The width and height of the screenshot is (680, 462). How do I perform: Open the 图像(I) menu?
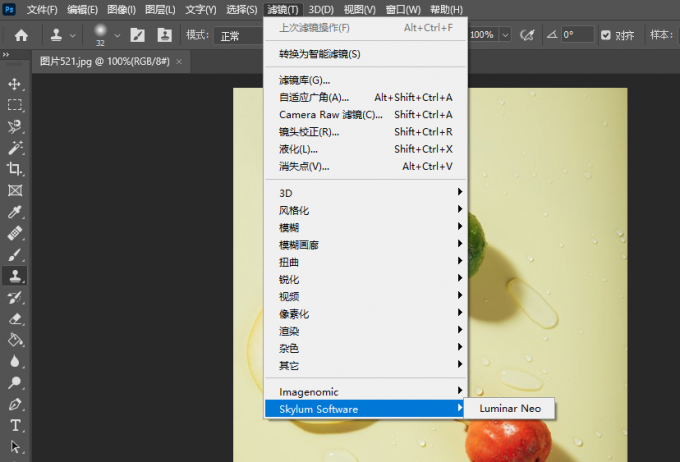point(121,10)
